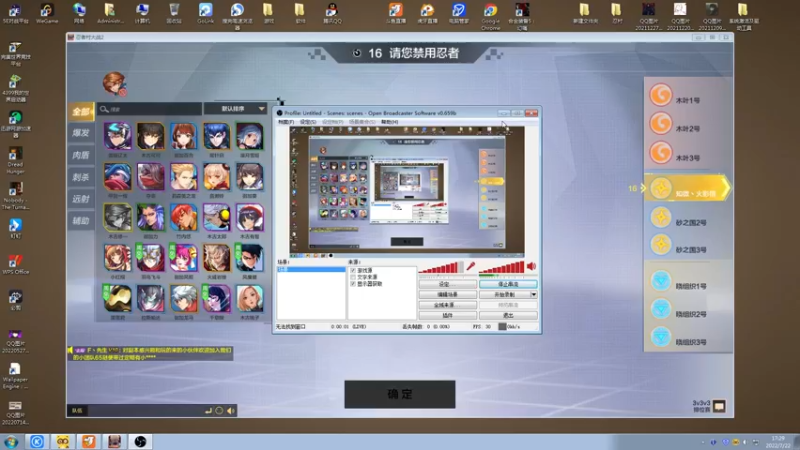
Task: Choose the blonde woman hero portrait
Action: pyautogui.click(x=250, y=298)
